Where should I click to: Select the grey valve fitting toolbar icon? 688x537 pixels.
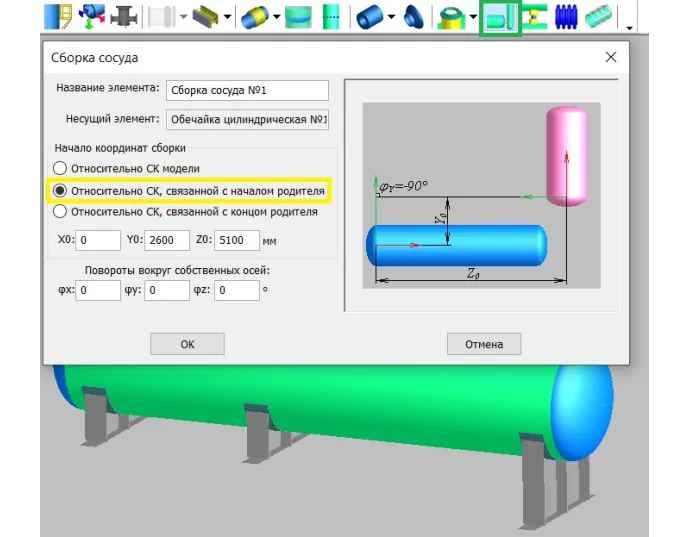pos(126,17)
